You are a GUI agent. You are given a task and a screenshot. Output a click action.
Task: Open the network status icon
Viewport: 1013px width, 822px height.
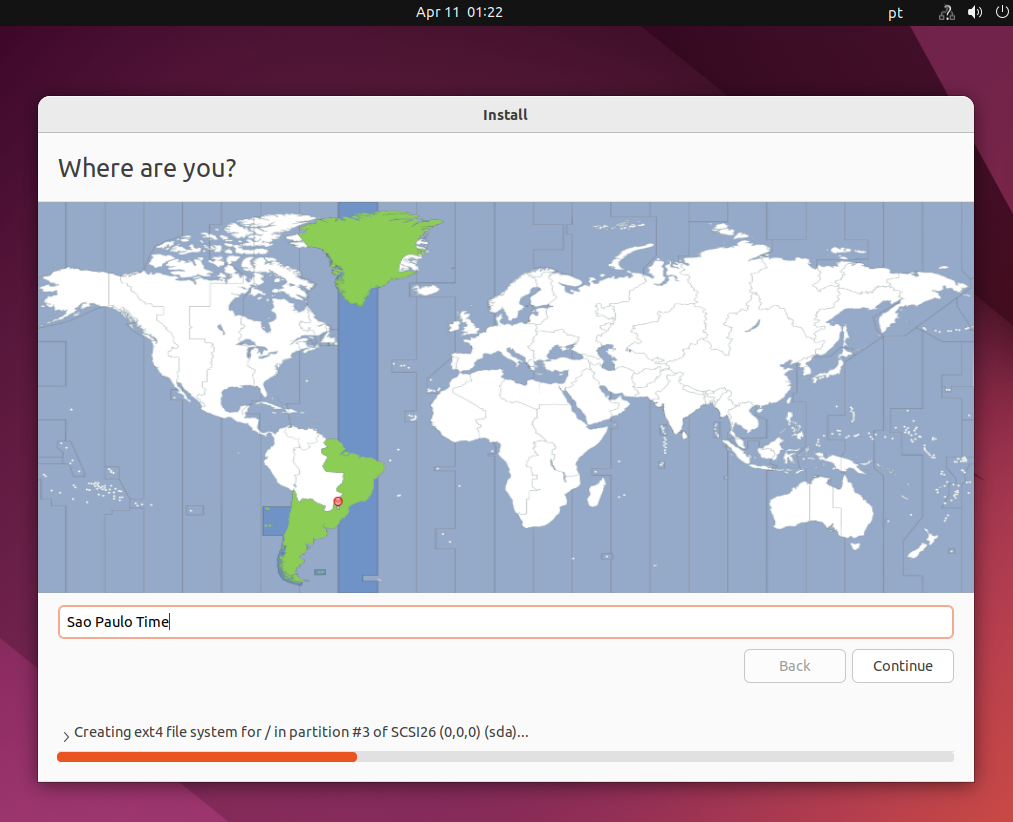point(946,13)
